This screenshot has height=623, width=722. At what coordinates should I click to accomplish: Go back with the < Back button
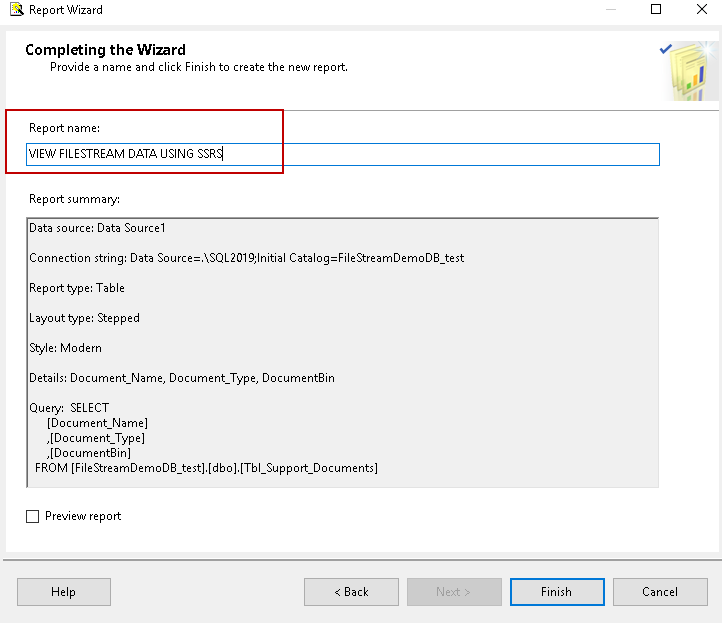pyautogui.click(x=351, y=592)
